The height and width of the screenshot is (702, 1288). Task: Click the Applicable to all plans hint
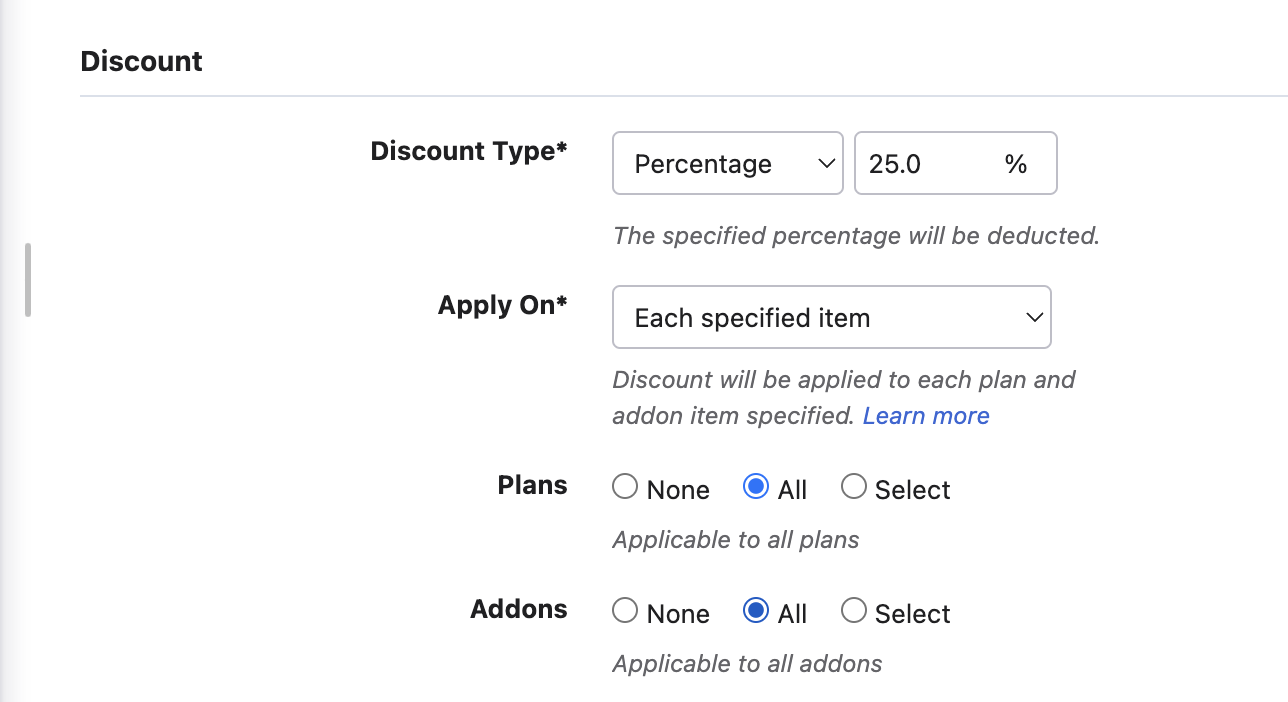[x=736, y=540]
